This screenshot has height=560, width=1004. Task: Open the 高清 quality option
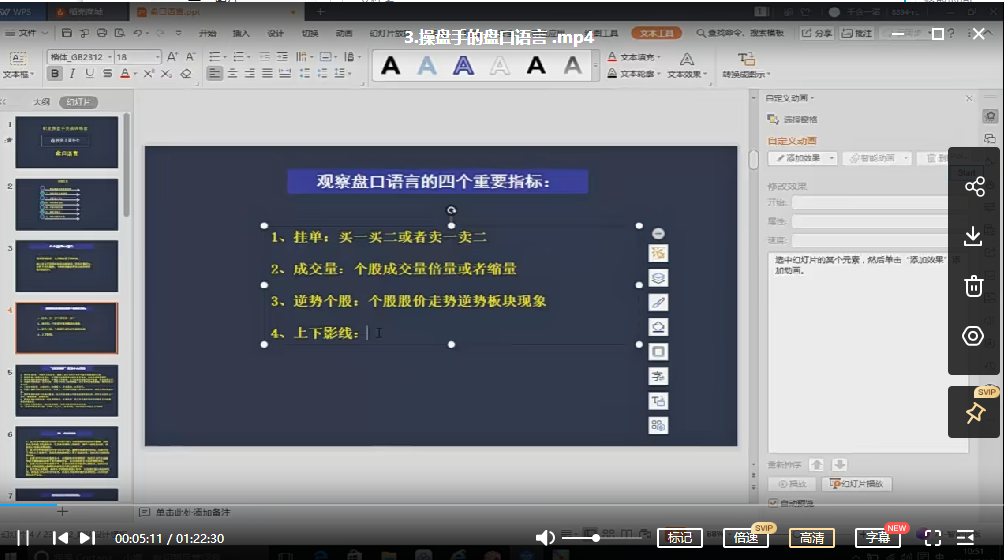(812, 538)
